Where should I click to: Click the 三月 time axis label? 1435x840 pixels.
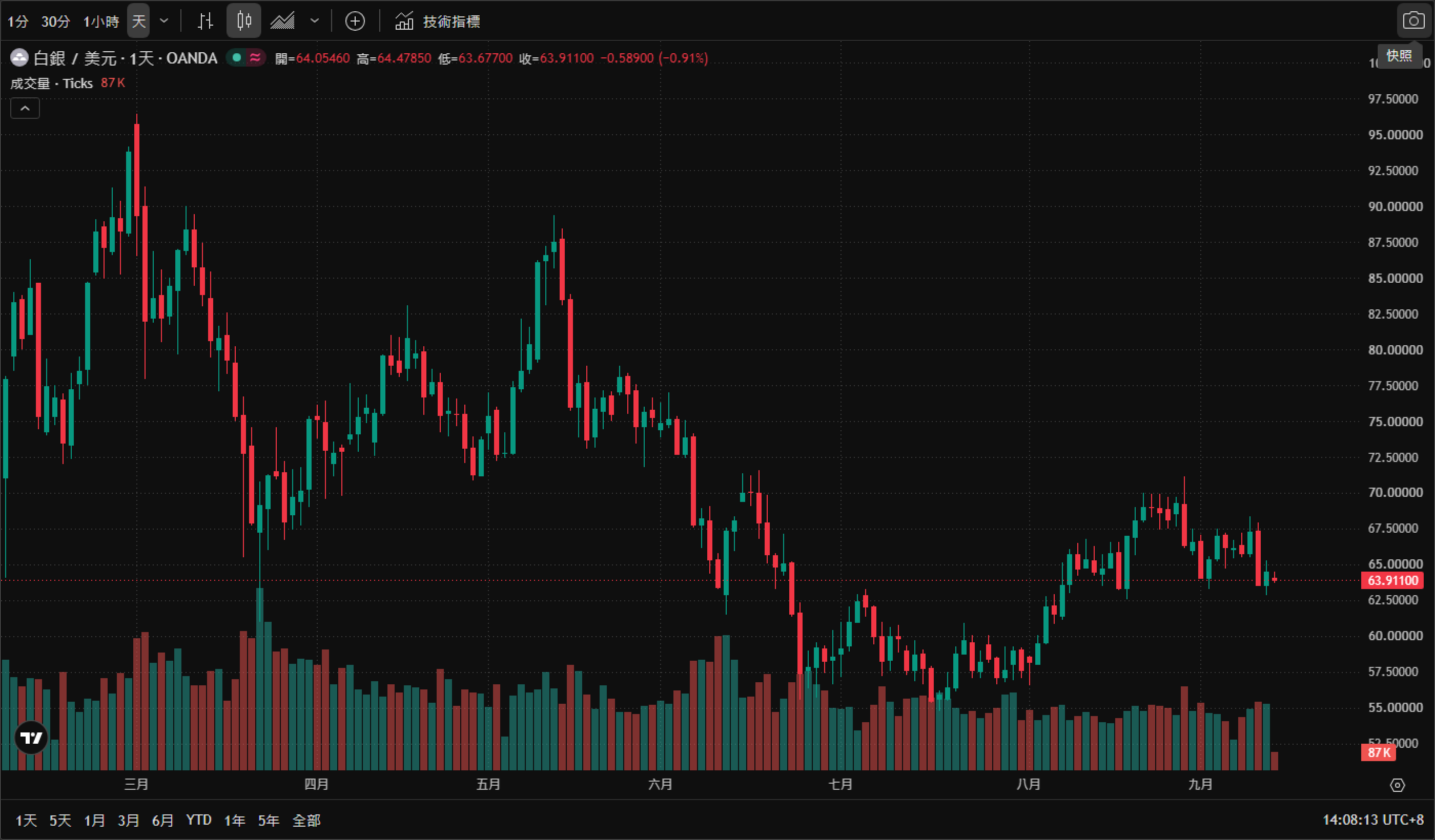point(136,784)
